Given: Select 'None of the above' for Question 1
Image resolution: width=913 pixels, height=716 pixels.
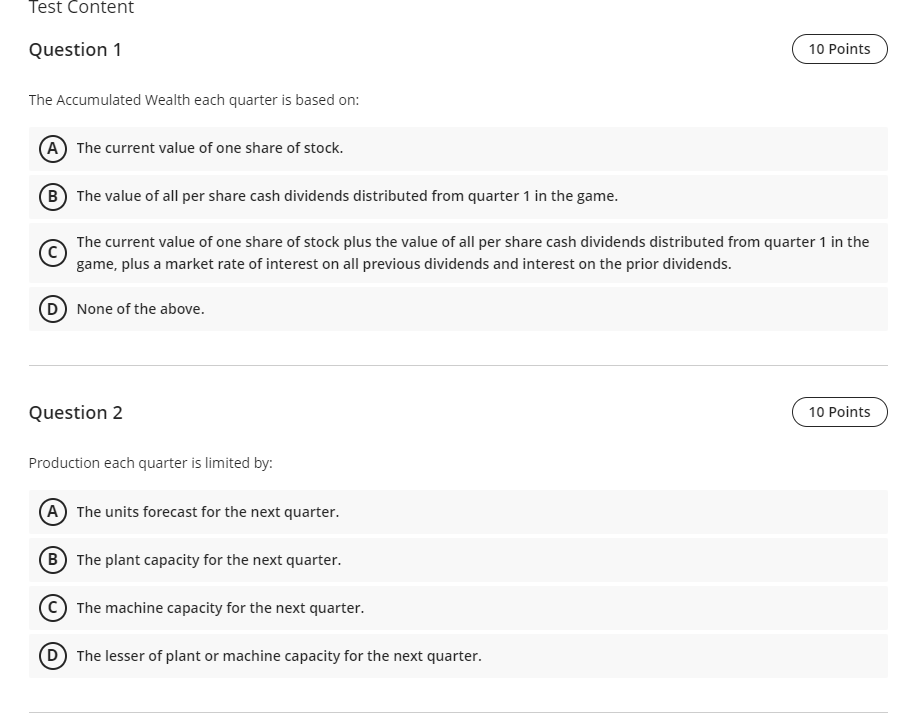Looking at the screenshot, I should 139,308.
